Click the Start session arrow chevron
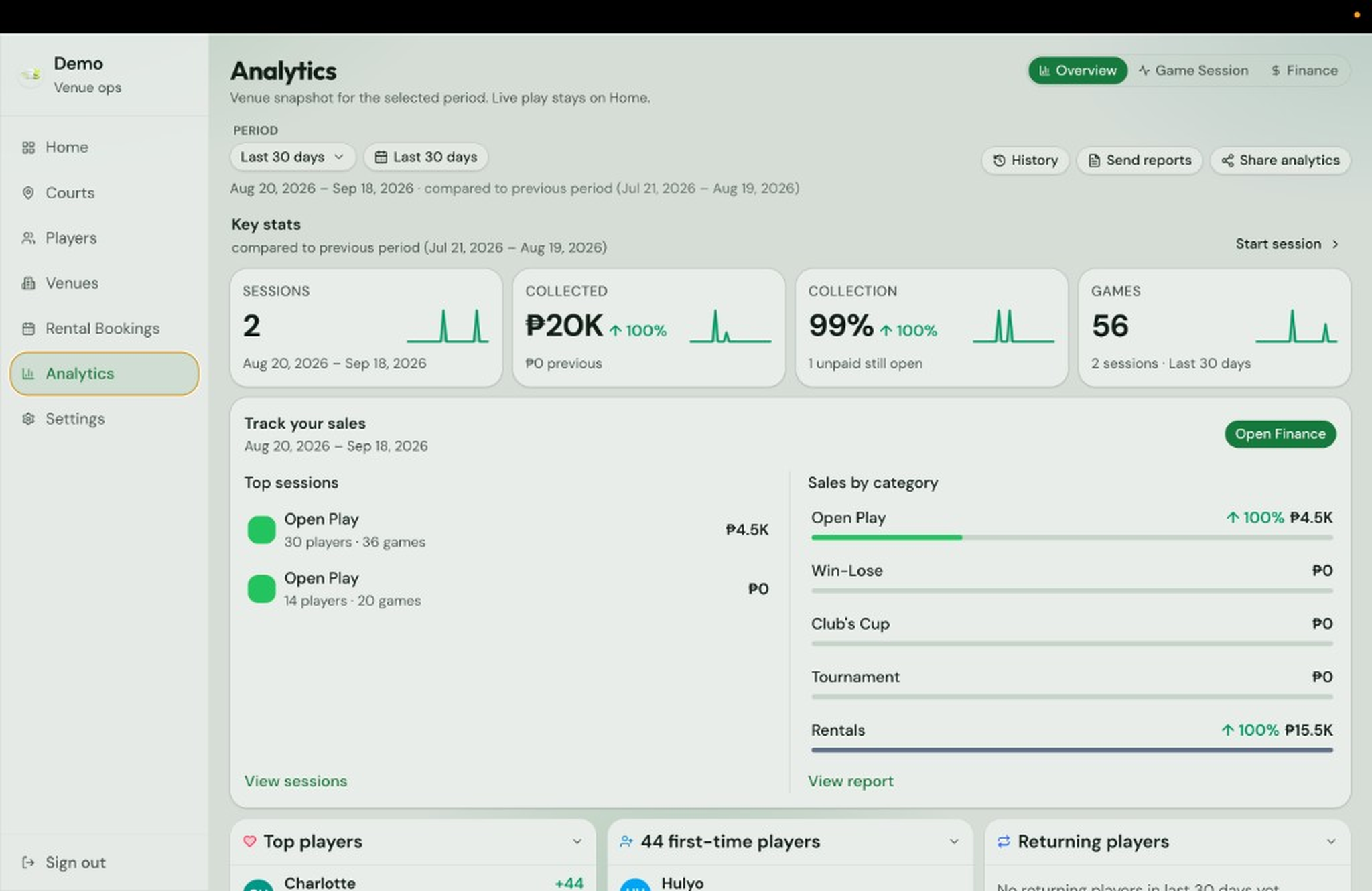1372x891 pixels. [x=1335, y=245]
